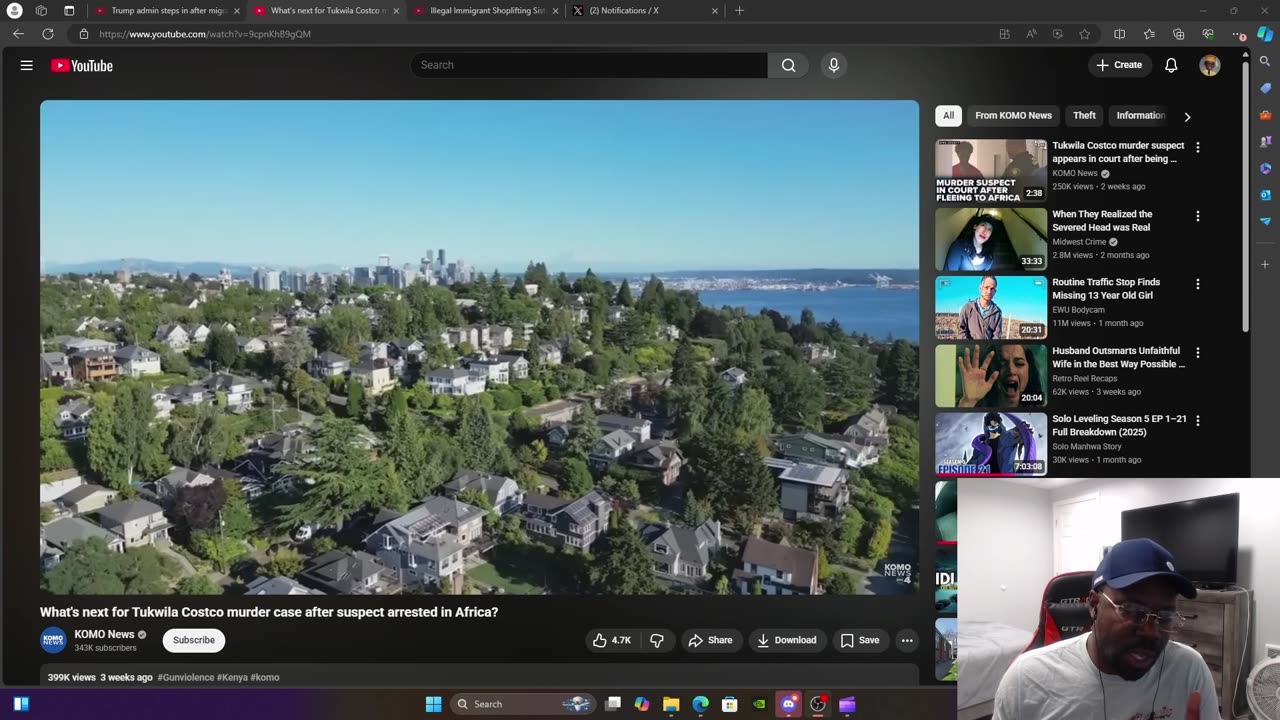Open Edge read aloud icon

pyautogui.click(x=1031, y=34)
